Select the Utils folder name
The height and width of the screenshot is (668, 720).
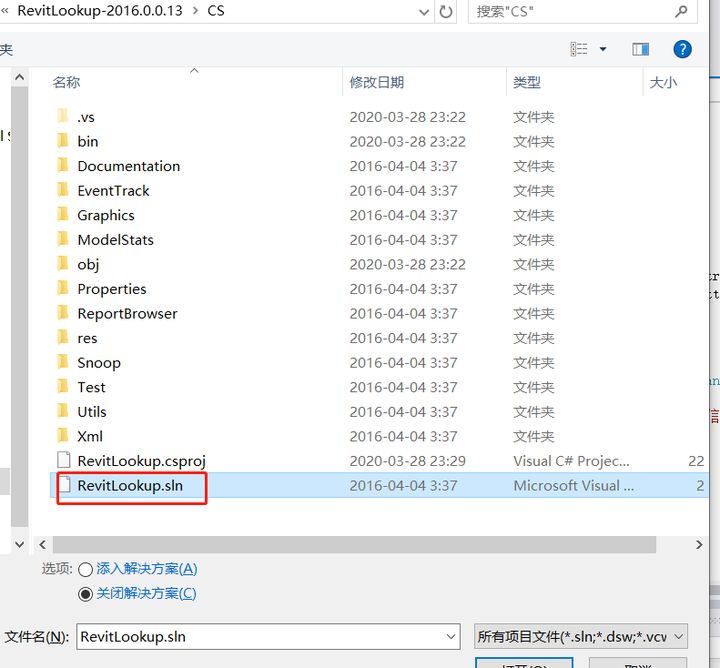point(92,412)
